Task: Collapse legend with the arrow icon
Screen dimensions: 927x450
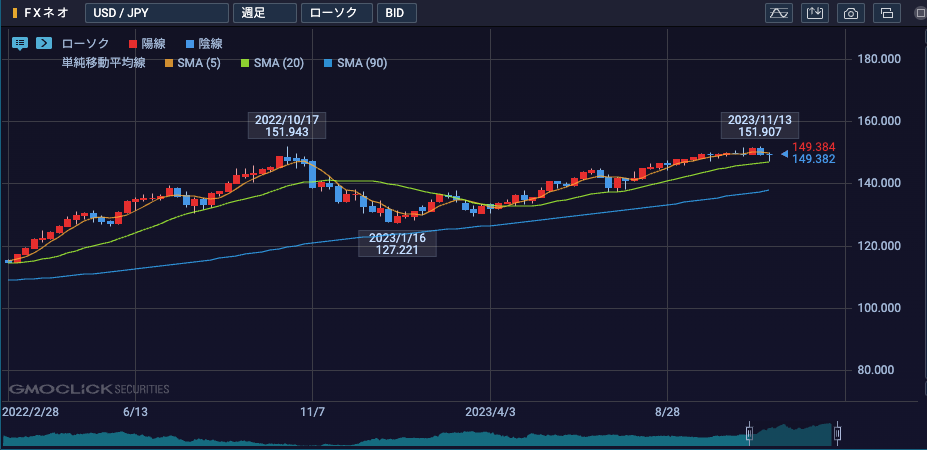Action: (x=44, y=43)
